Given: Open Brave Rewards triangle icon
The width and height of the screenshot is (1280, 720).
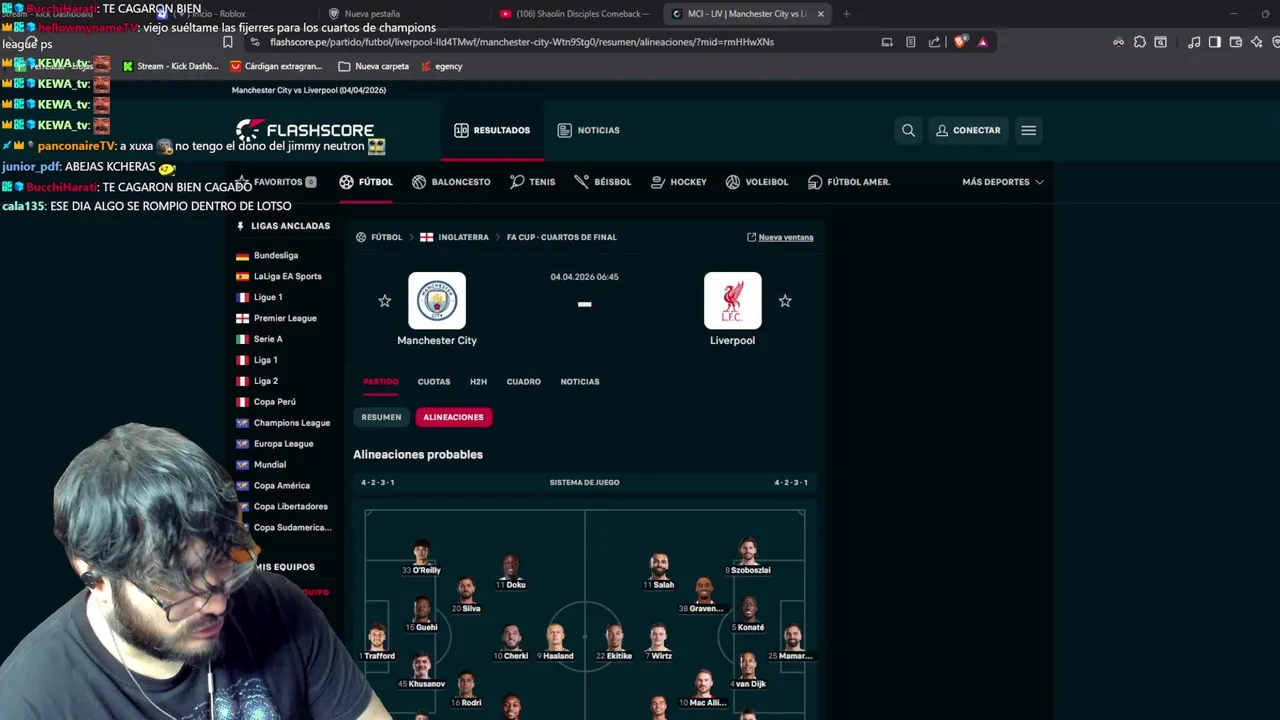Looking at the screenshot, I should [x=983, y=42].
